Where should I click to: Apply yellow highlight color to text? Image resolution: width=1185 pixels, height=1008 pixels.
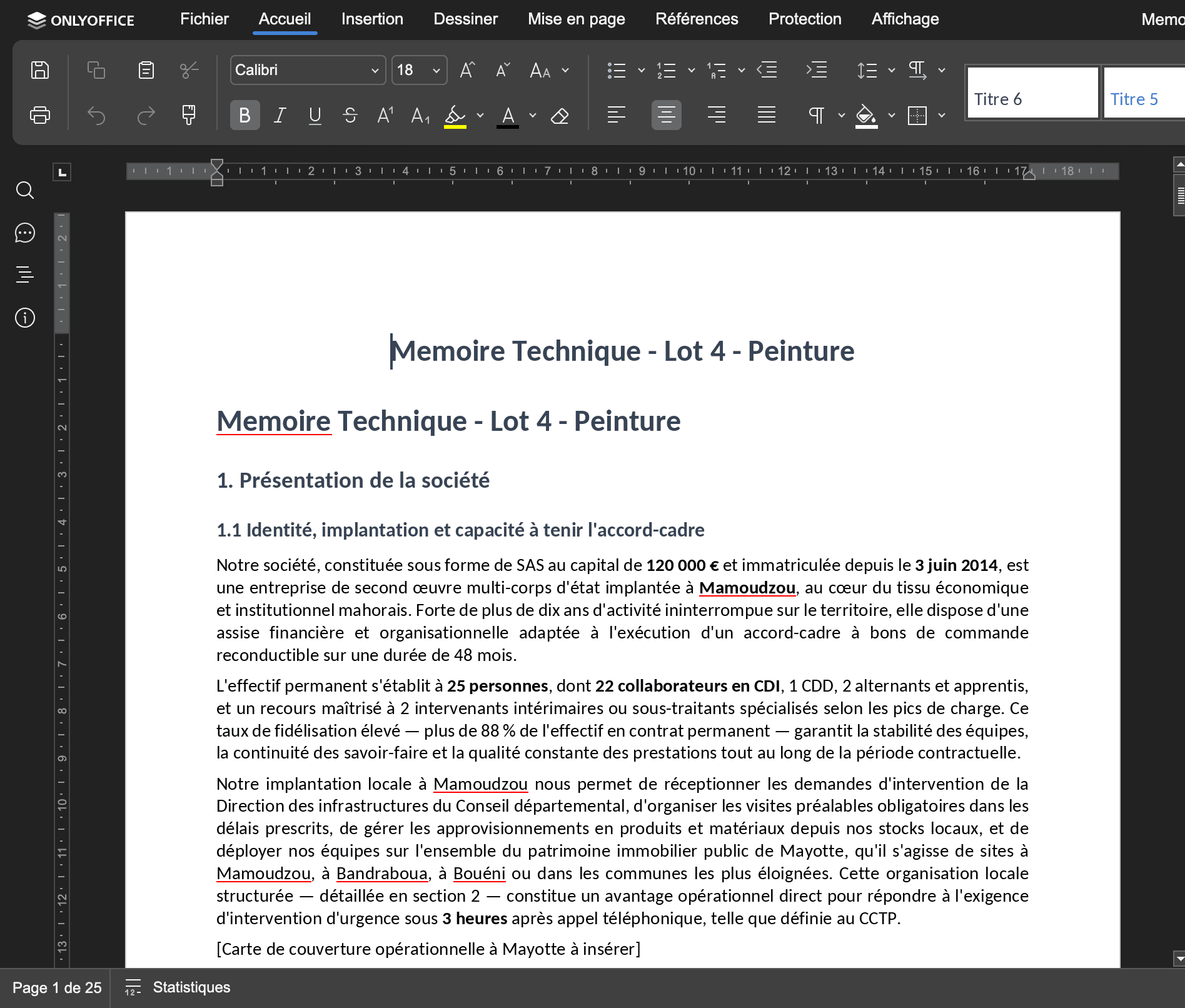tap(455, 116)
